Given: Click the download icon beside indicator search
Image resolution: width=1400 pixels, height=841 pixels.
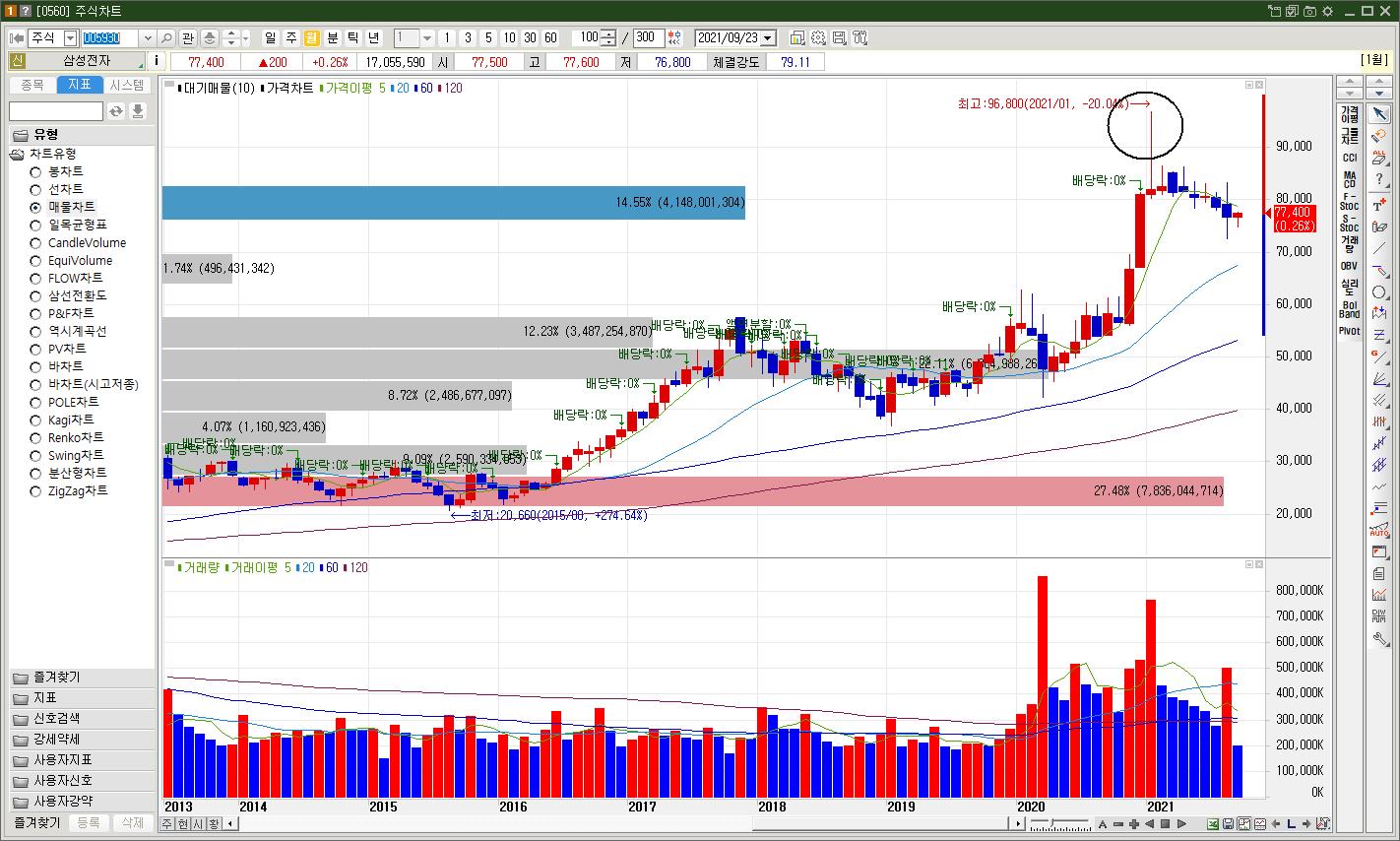Looking at the screenshot, I should point(138,111).
